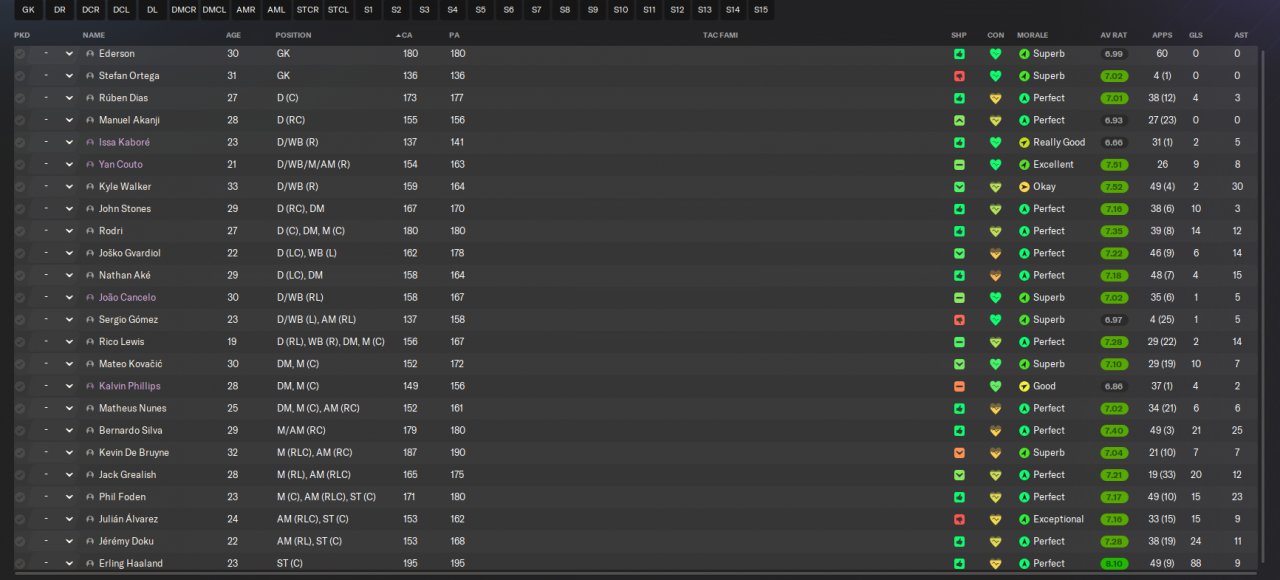Toggle the picked checkbox for Kevin De Bruyne

click(20, 453)
